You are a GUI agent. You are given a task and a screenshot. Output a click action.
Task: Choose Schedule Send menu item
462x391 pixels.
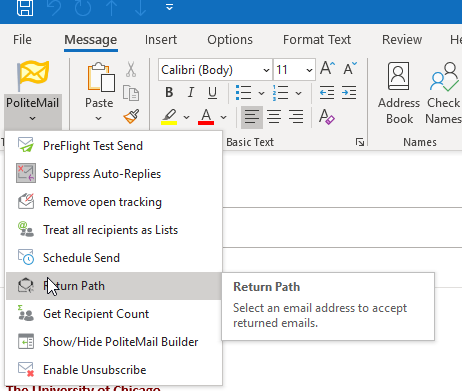point(114,258)
